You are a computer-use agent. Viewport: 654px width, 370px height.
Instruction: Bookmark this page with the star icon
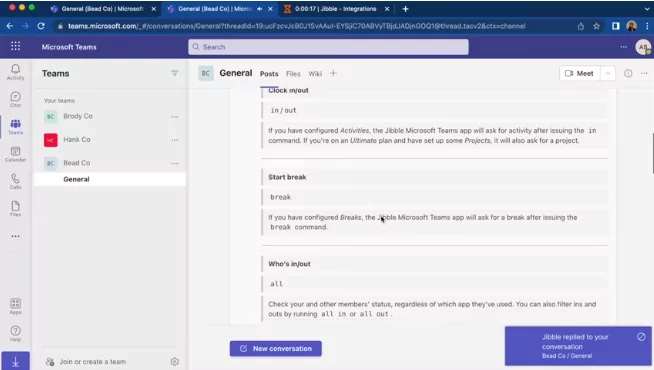pyautogui.click(x=596, y=26)
